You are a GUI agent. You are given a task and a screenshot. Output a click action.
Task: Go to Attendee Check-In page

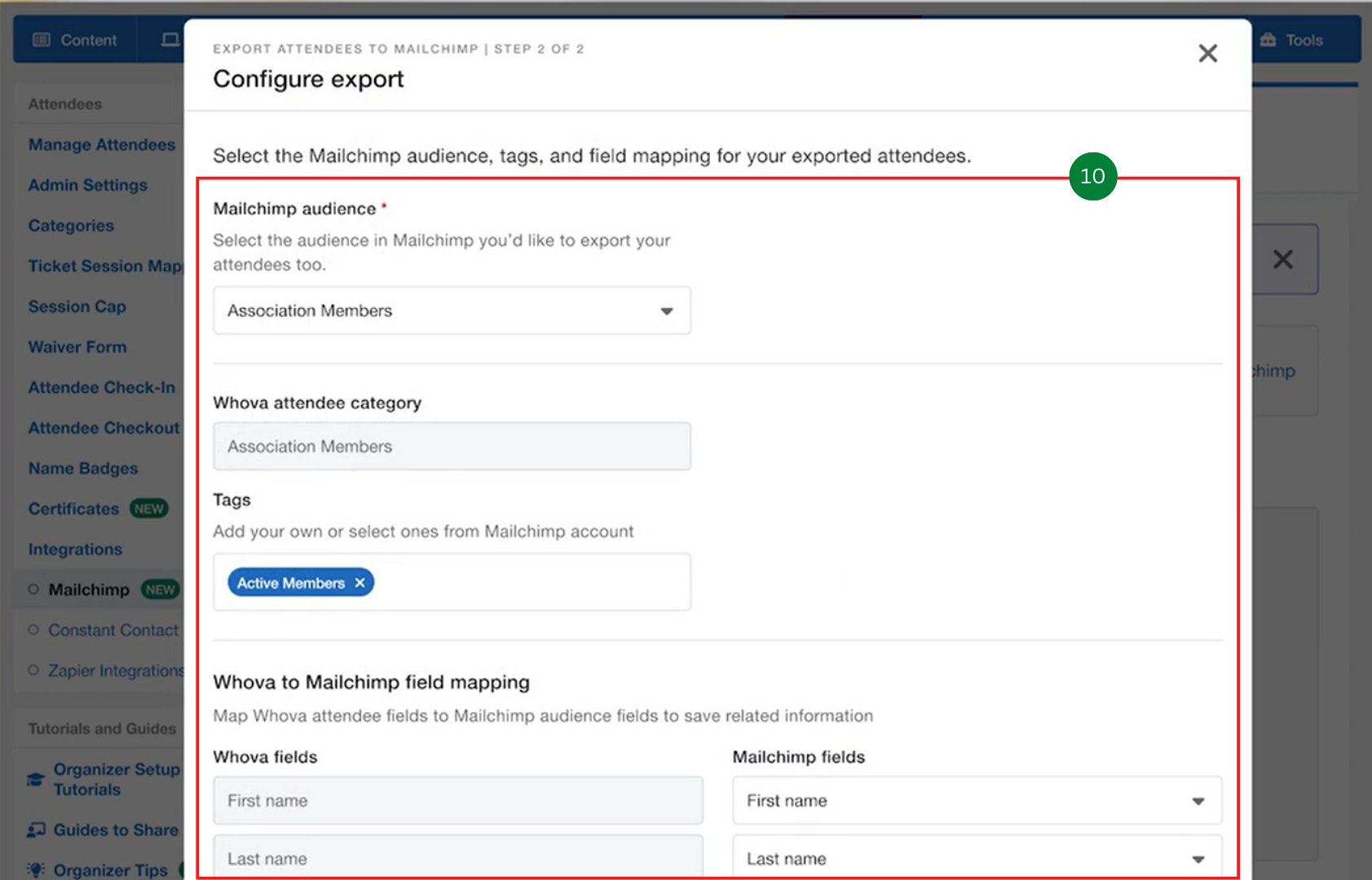point(102,388)
